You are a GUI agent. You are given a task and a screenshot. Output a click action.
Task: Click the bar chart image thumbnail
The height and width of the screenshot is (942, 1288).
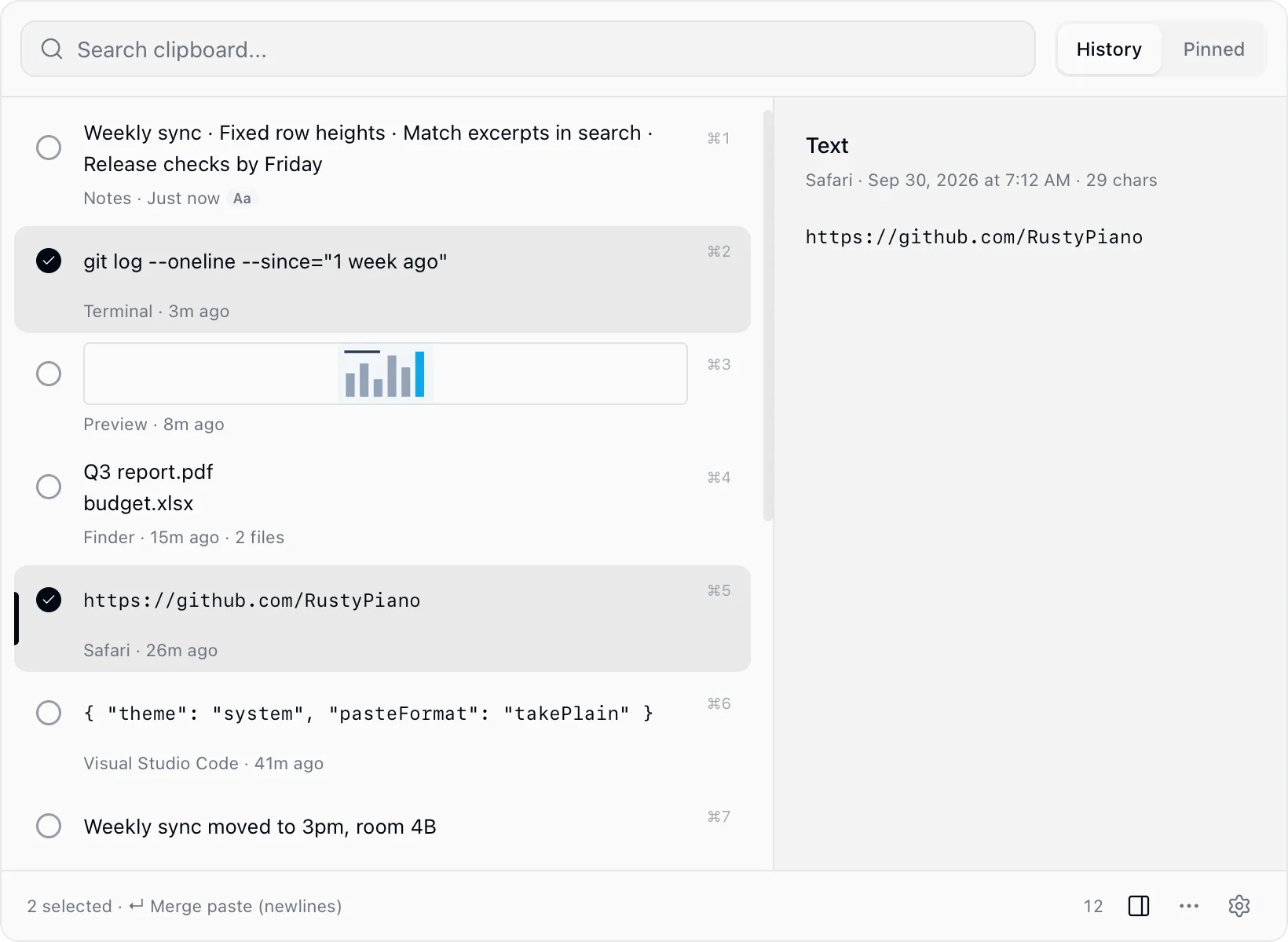386,374
